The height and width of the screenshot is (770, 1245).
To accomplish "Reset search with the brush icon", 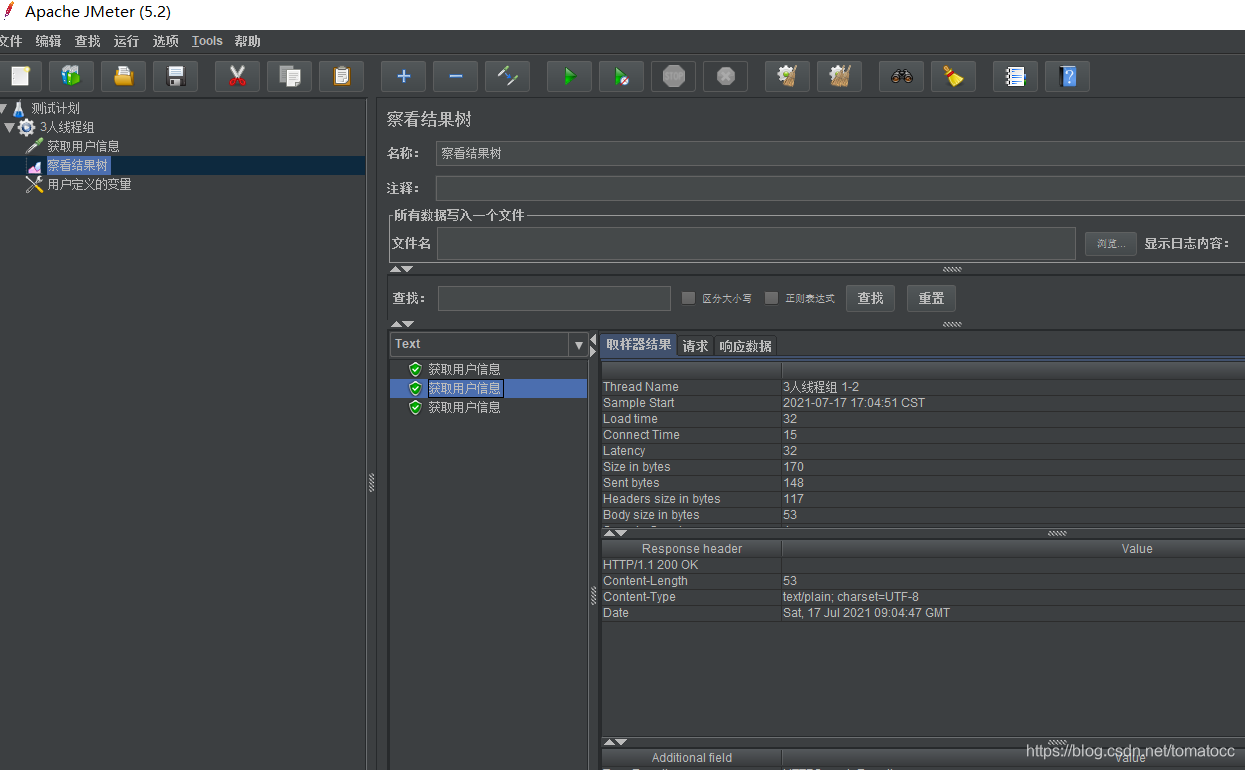I will click(x=953, y=76).
